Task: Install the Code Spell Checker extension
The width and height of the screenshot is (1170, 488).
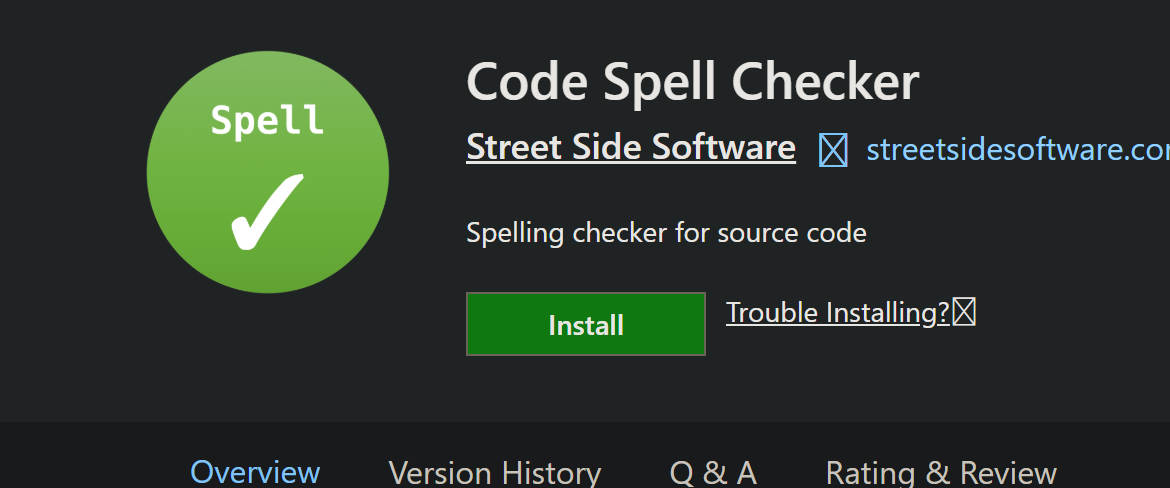Action: 586,324
